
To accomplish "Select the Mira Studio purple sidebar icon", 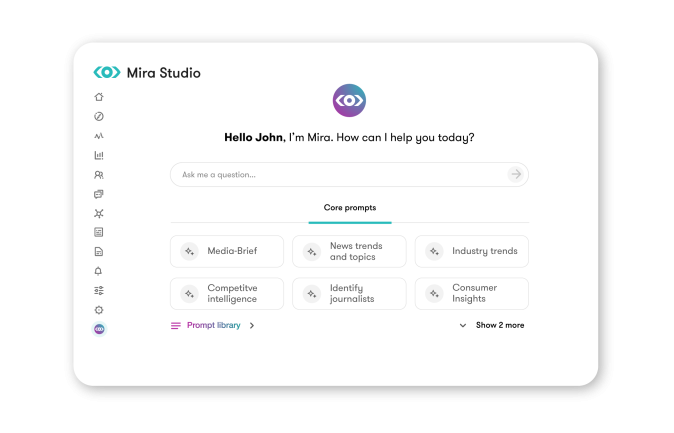I will 99,329.
